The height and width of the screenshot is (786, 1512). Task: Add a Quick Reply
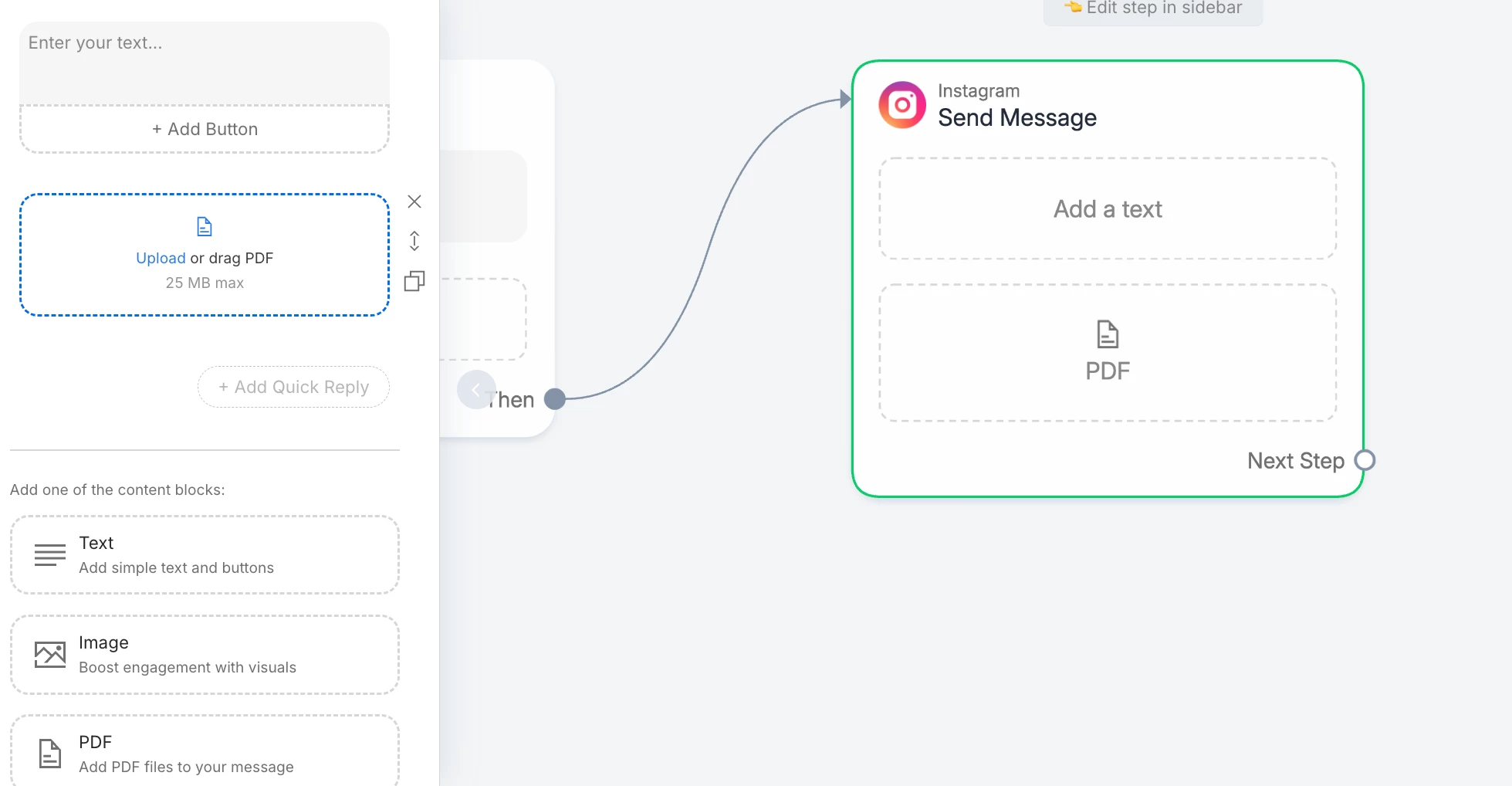[294, 387]
